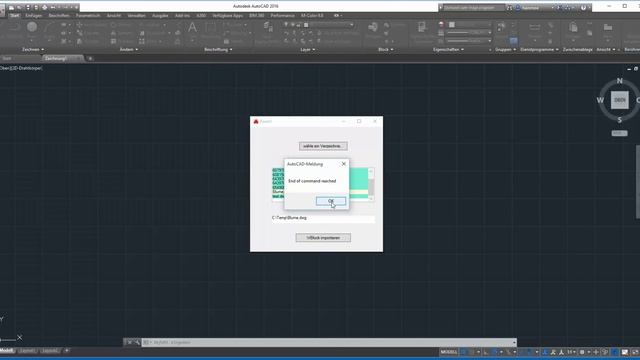
Task: Open the linetype dropdown in Eigenschaften
Action: pyautogui.click(x=469, y=41)
